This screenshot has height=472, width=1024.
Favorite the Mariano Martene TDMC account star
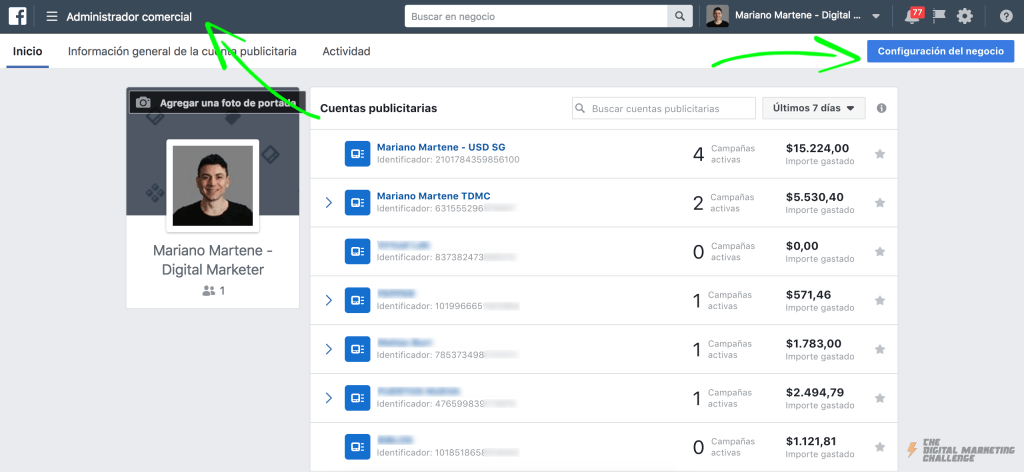(x=880, y=203)
